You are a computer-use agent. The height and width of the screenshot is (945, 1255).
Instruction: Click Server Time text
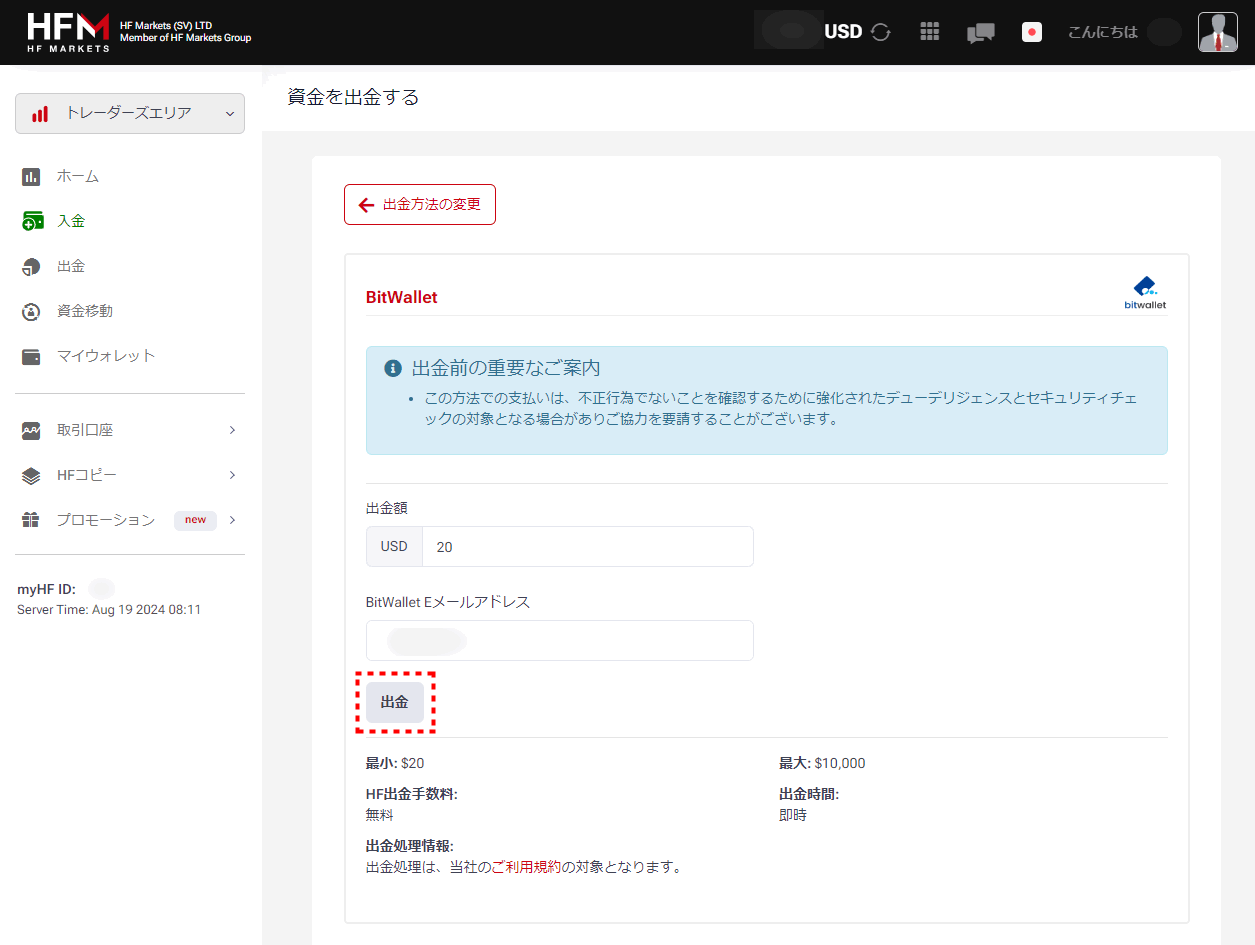pos(109,609)
